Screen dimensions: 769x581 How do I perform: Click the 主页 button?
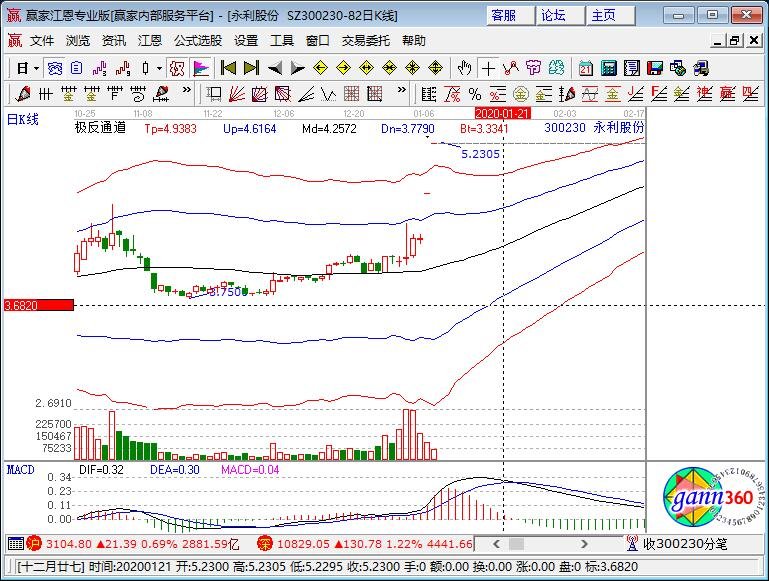(x=610, y=16)
